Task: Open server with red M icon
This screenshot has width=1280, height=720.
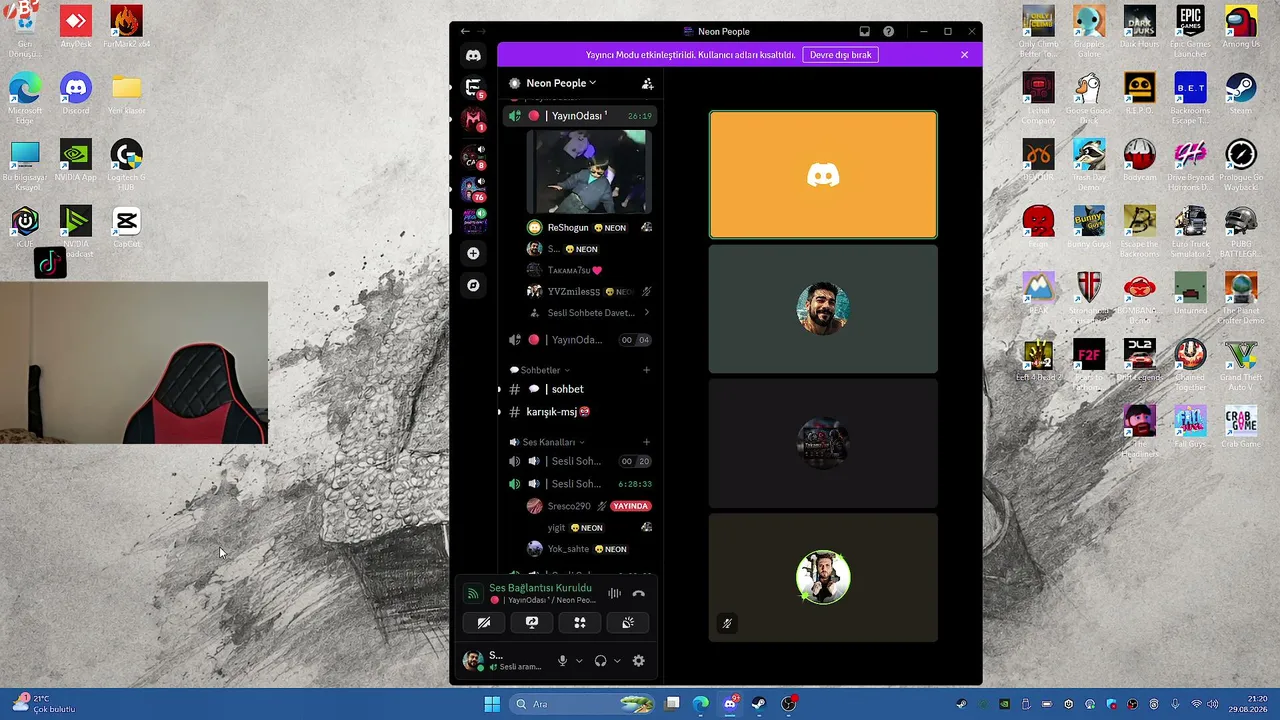Action: tap(473, 120)
